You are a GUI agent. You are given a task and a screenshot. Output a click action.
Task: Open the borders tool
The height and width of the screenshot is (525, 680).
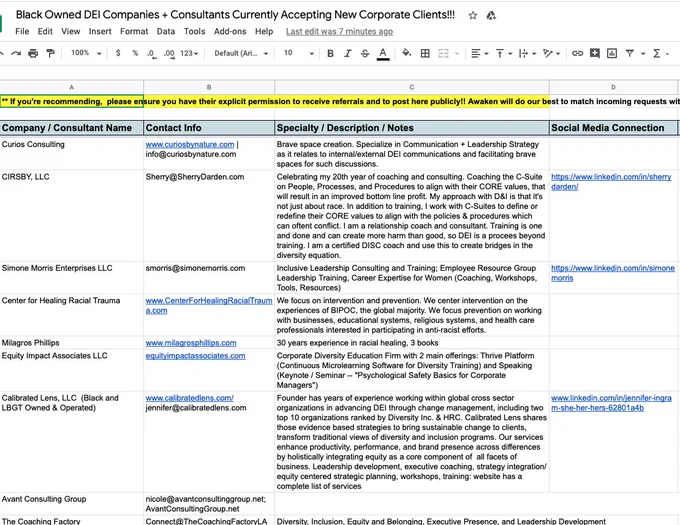425,53
